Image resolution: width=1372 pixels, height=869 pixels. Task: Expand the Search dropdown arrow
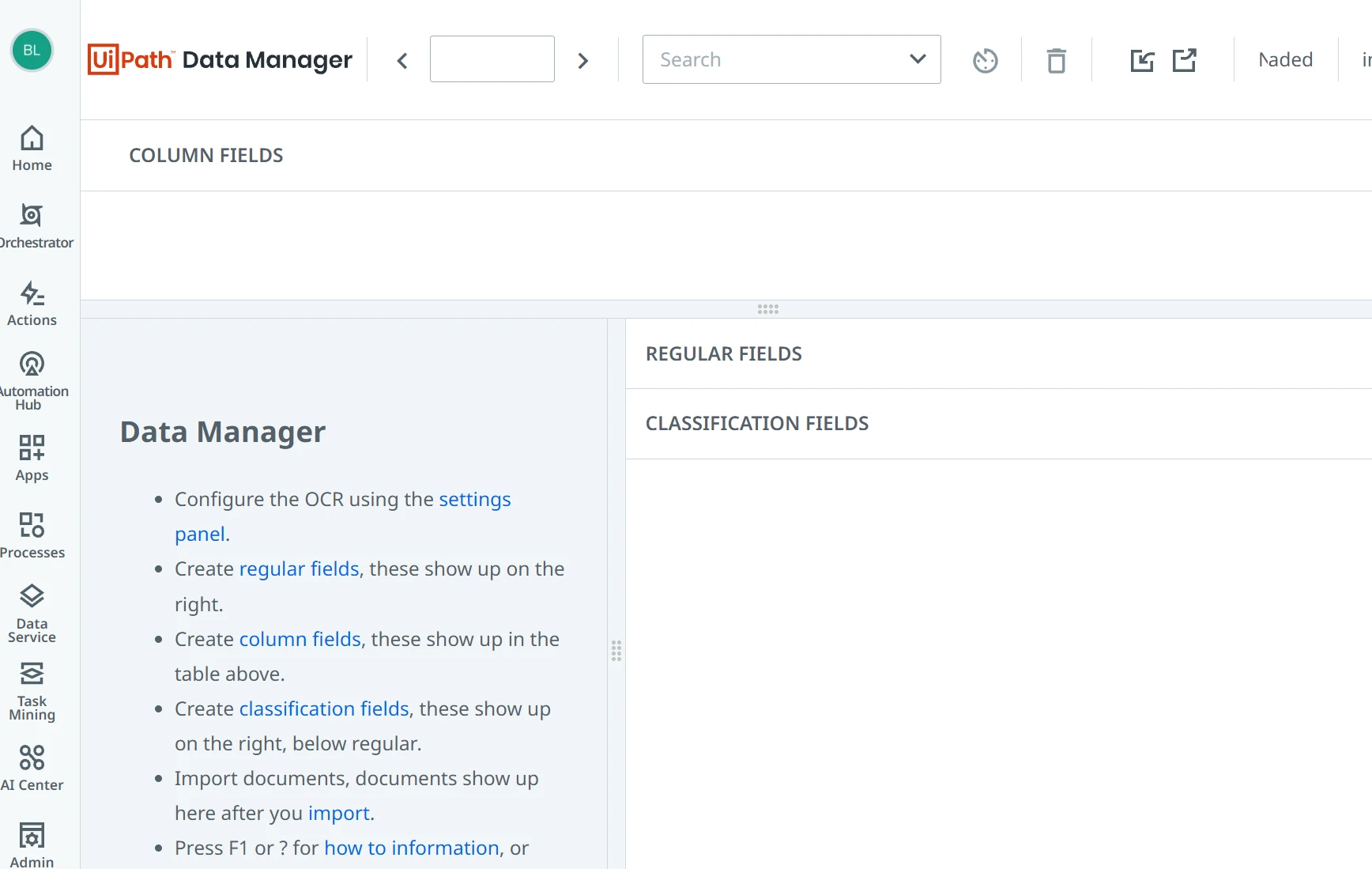918,59
